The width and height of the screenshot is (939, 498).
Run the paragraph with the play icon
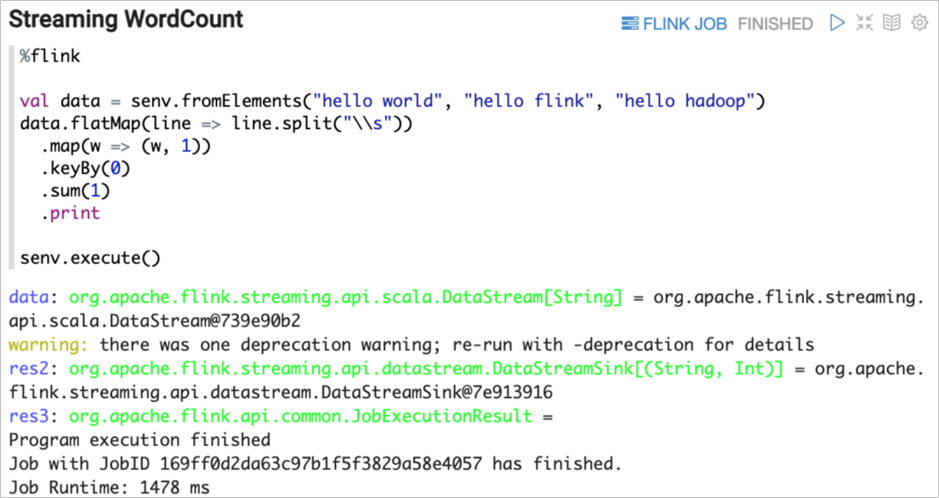point(837,23)
